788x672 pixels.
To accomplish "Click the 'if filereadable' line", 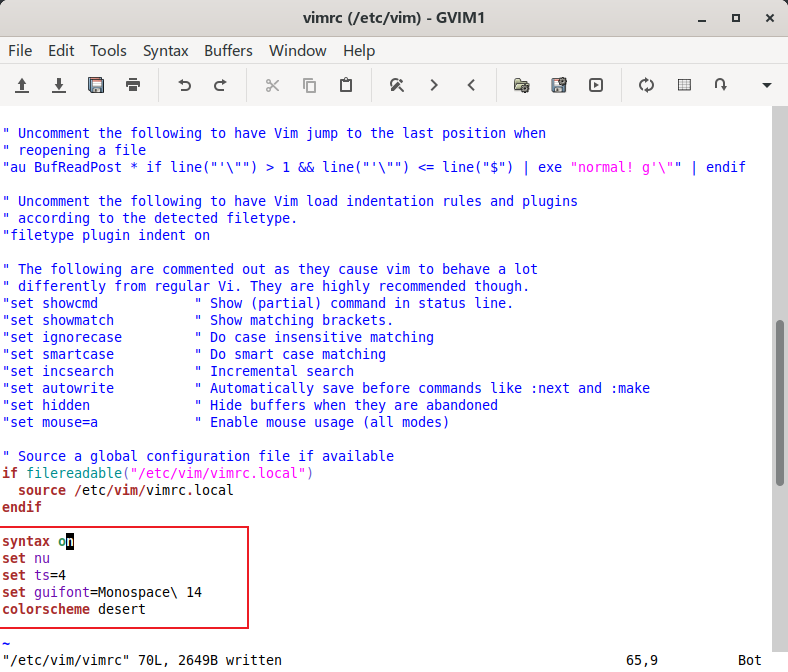I will pyautogui.click(x=158, y=473).
